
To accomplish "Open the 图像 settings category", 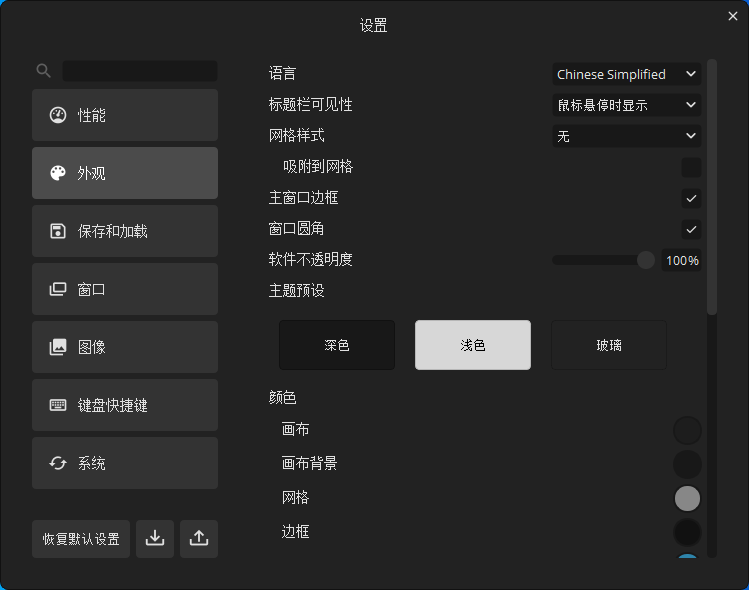I will (125, 347).
